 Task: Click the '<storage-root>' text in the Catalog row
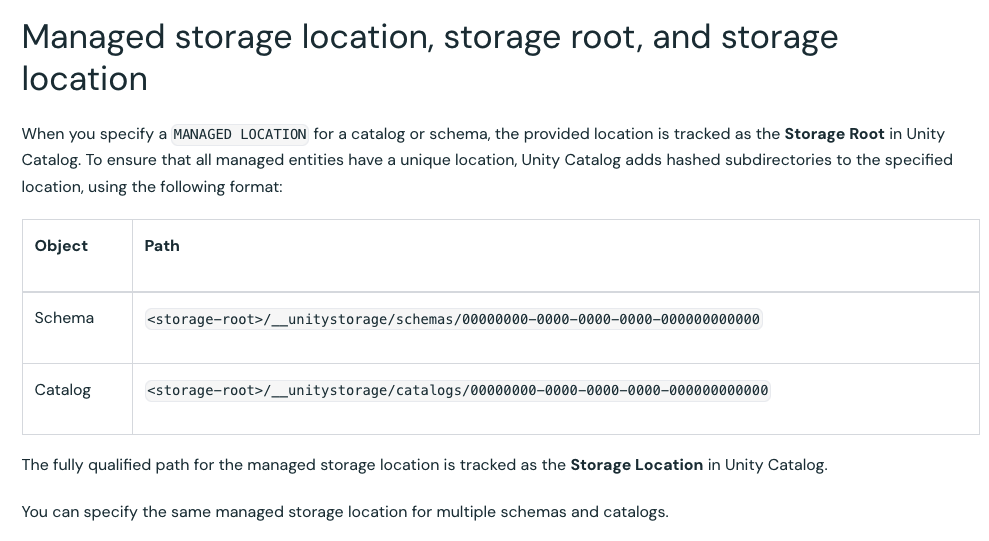pyautogui.click(x=204, y=390)
